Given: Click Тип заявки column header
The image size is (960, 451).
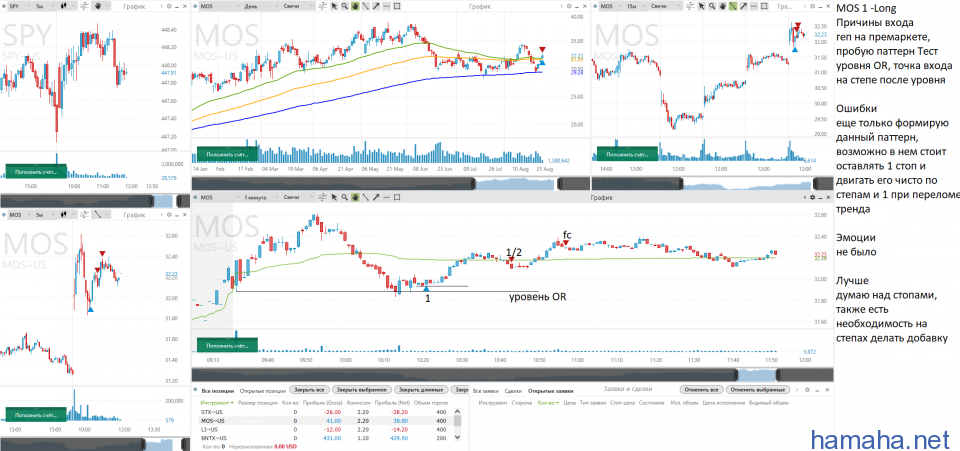Looking at the screenshot, I should click(x=593, y=403).
